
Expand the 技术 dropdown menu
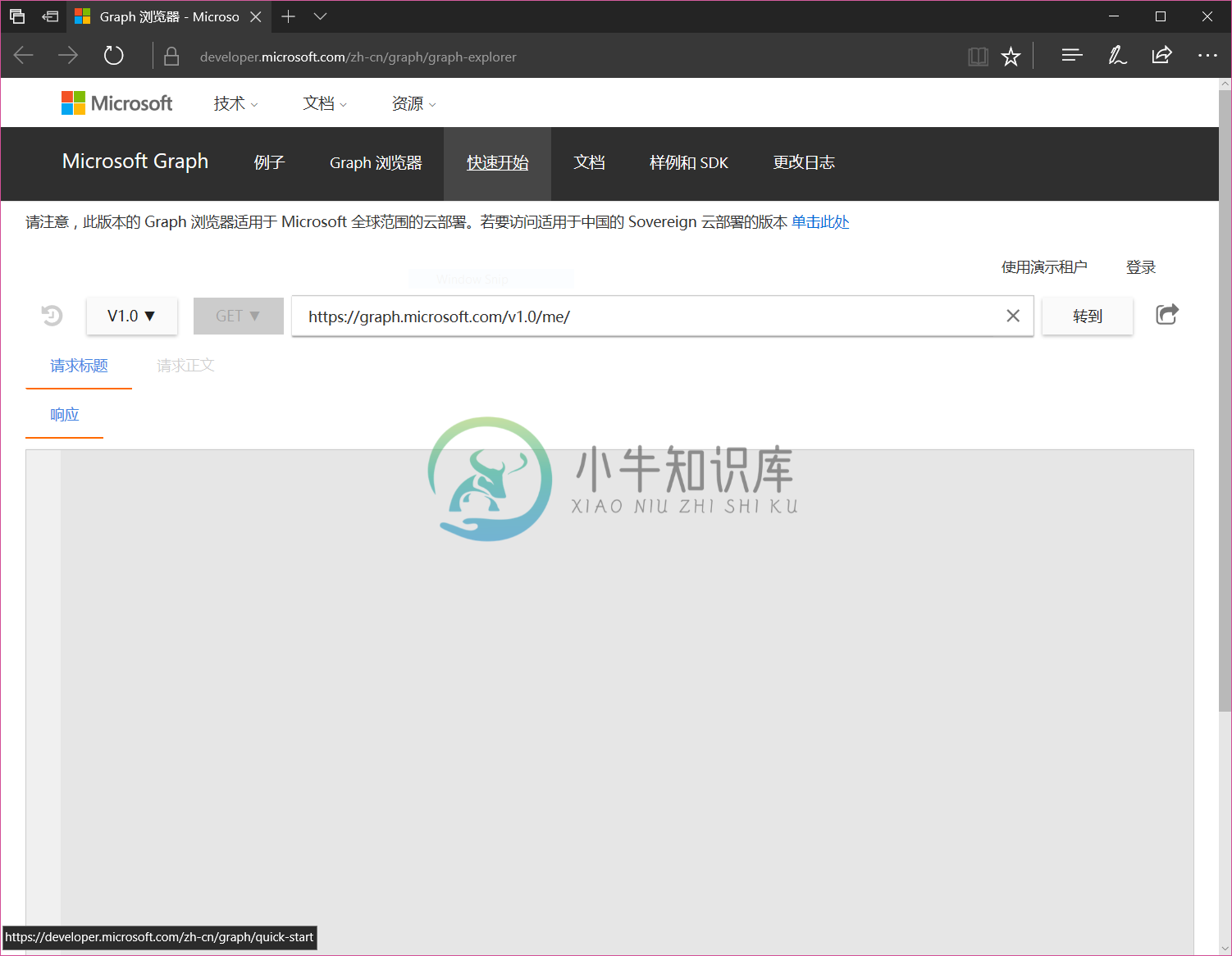tap(235, 103)
